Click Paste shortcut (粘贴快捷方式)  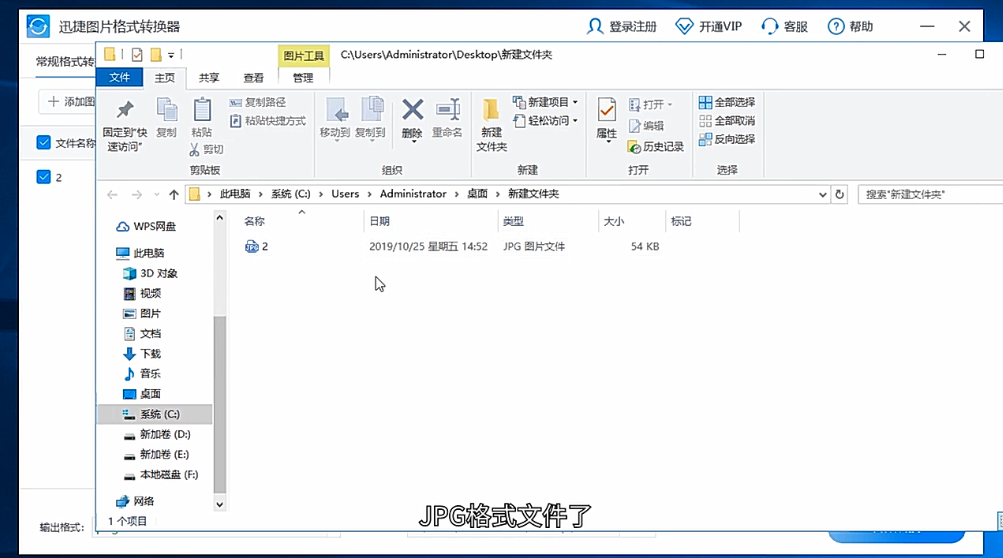[268, 121]
